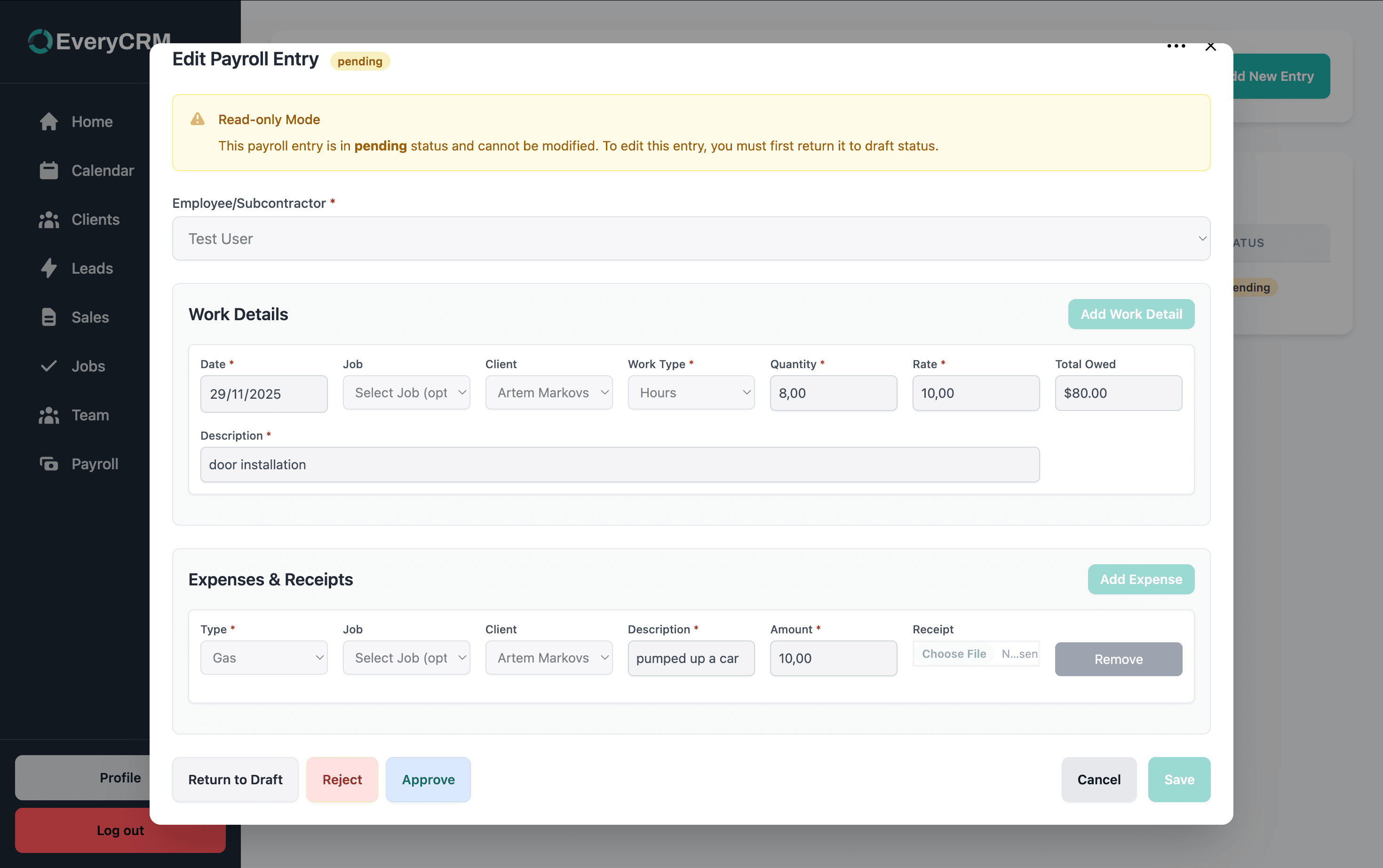
Task: Open the Expenses Client dropdown
Action: click(548, 658)
